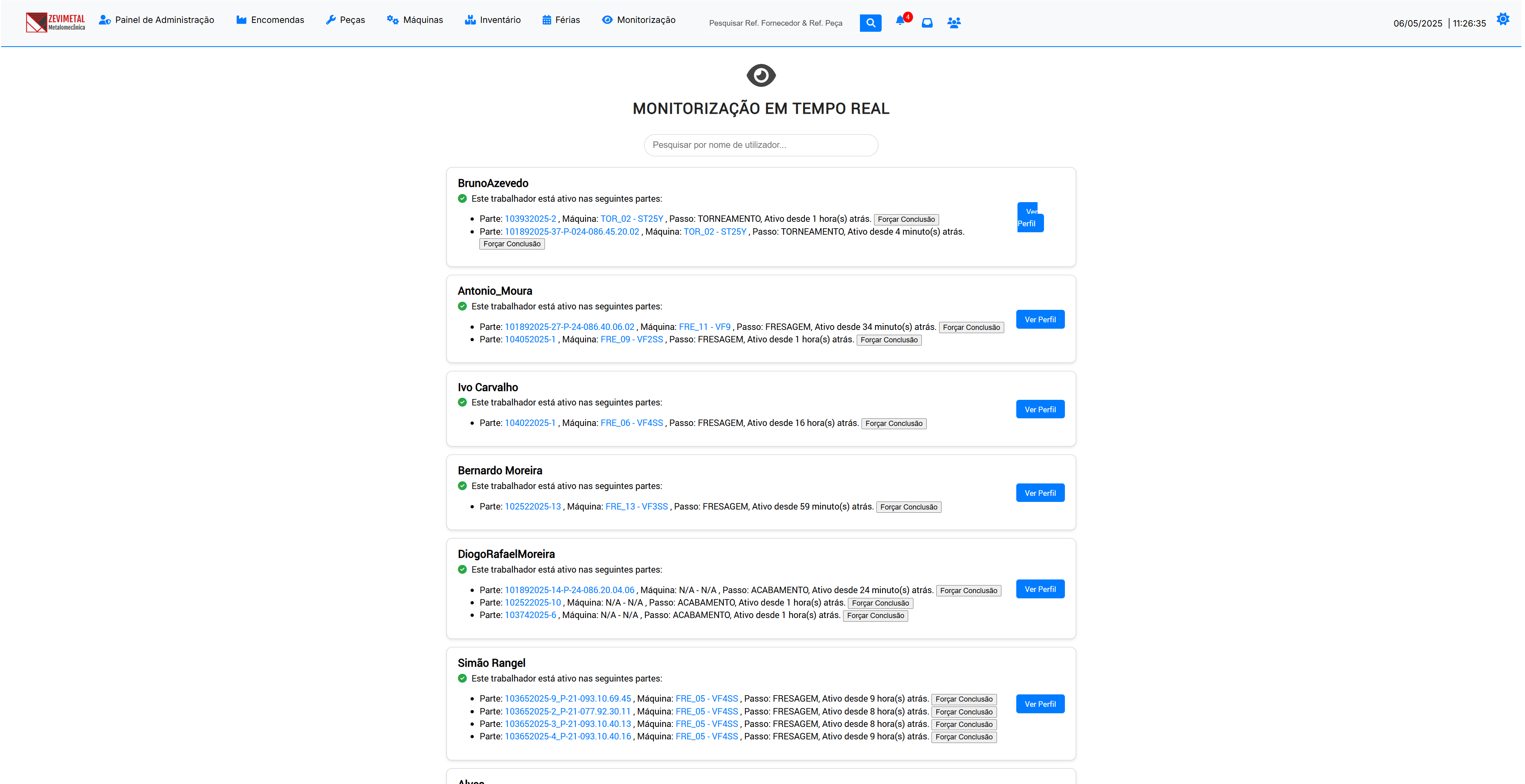Open the Máquinas menu item
The width and height of the screenshot is (1525, 784).
pos(414,20)
